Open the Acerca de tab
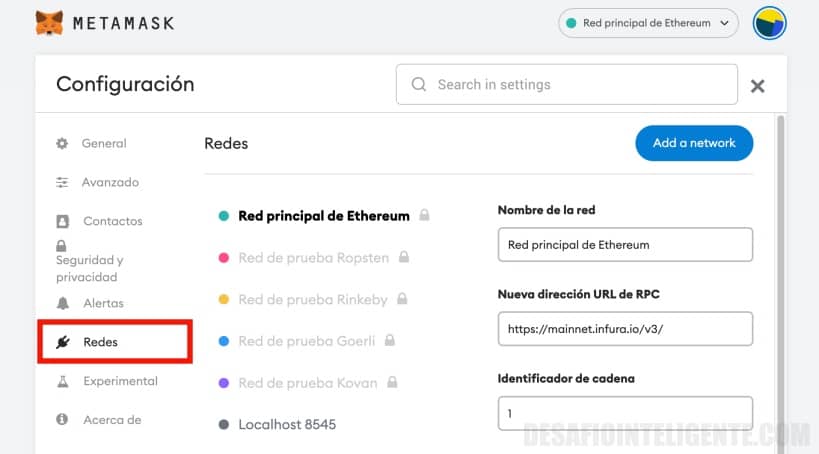819x454 pixels. [112, 420]
